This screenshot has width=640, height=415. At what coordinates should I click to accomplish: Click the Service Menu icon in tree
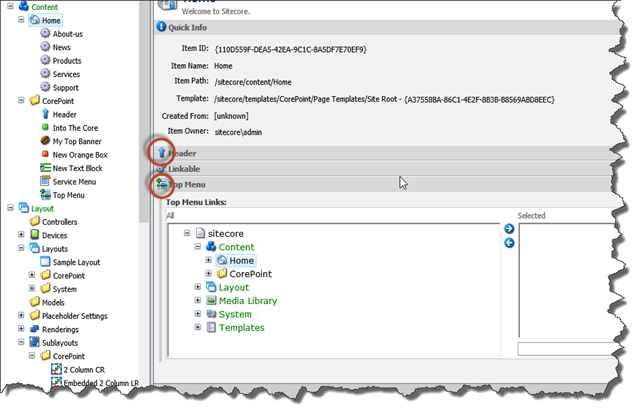tap(45, 181)
